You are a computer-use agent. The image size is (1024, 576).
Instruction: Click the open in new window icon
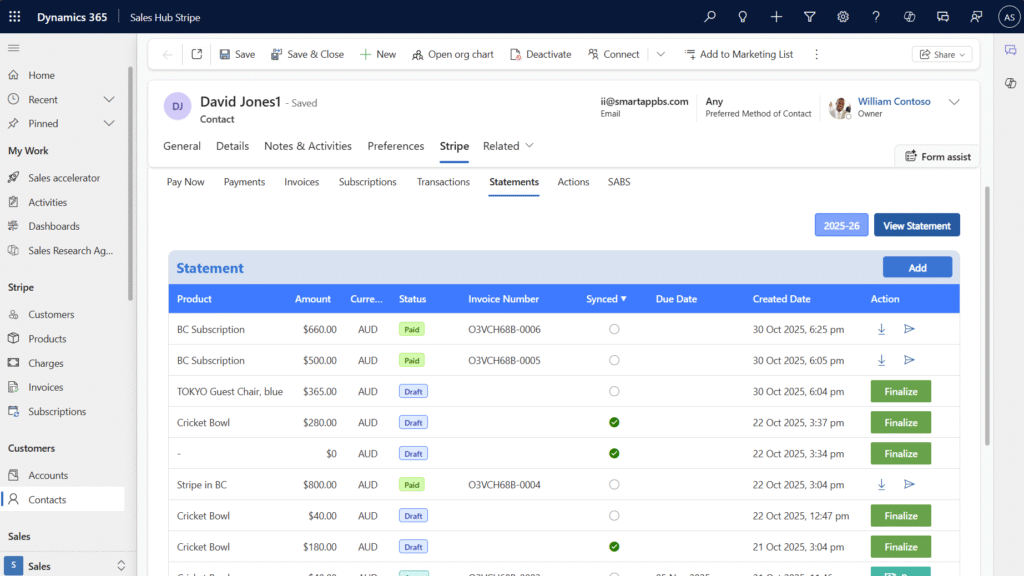click(197, 55)
